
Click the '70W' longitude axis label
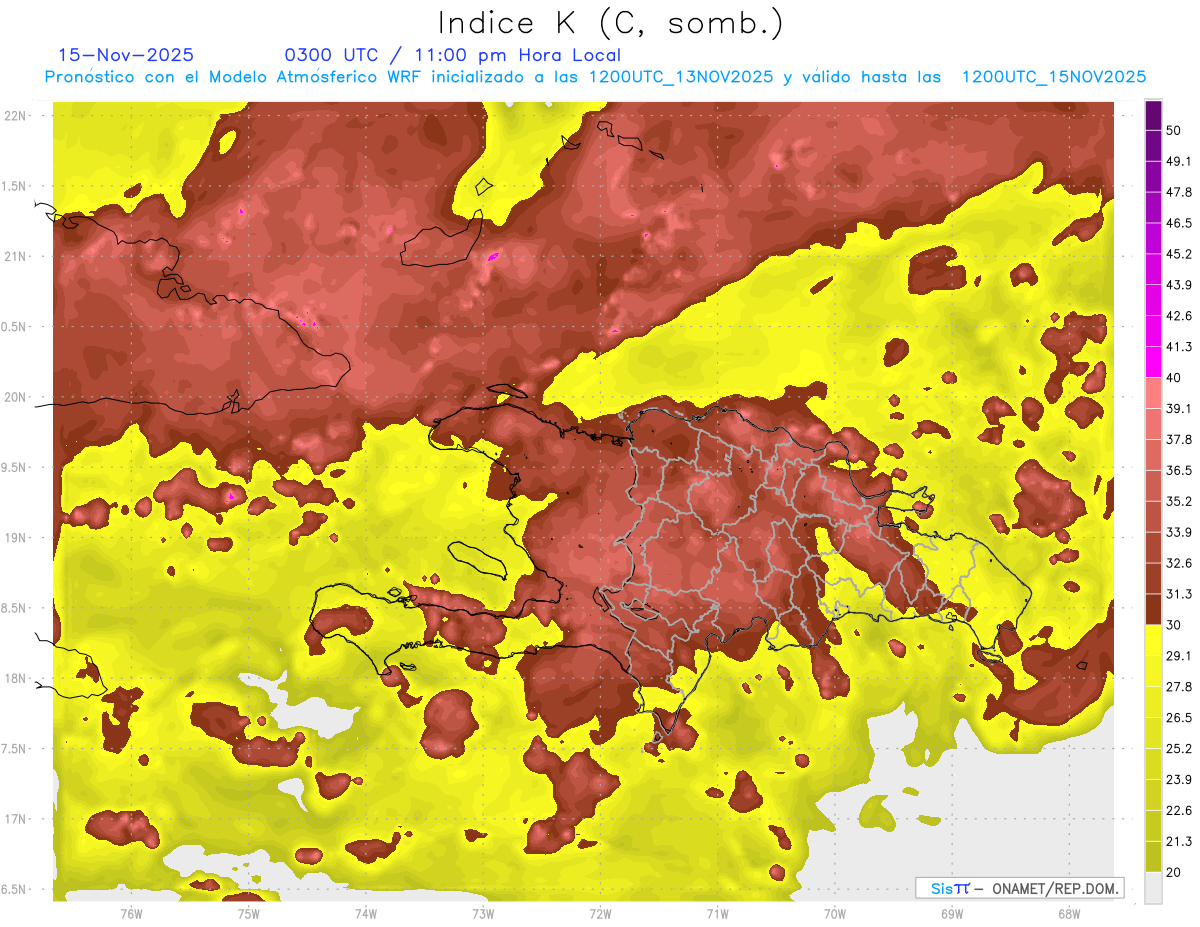pyautogui.click(x=834, y=914)
